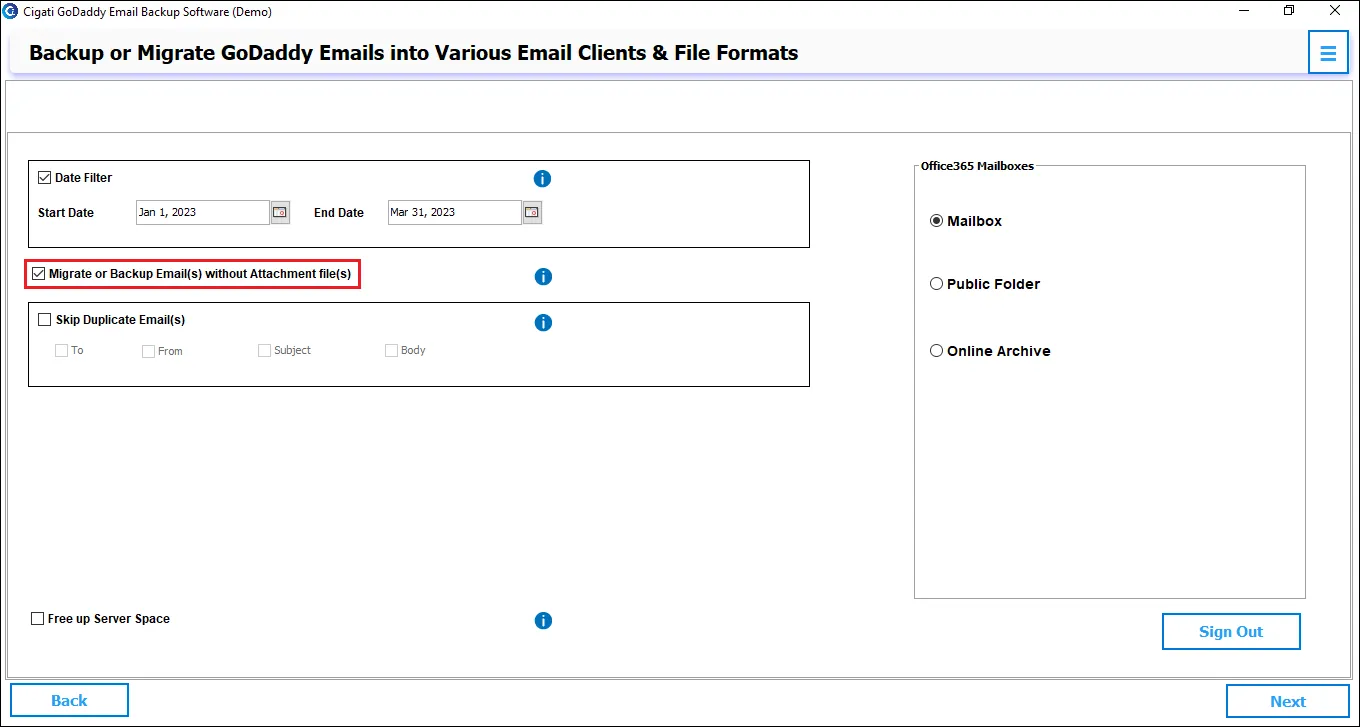The image size is (1360, 727).
Task: Show info for Date Filter option
Action: (x=543, y=179)
